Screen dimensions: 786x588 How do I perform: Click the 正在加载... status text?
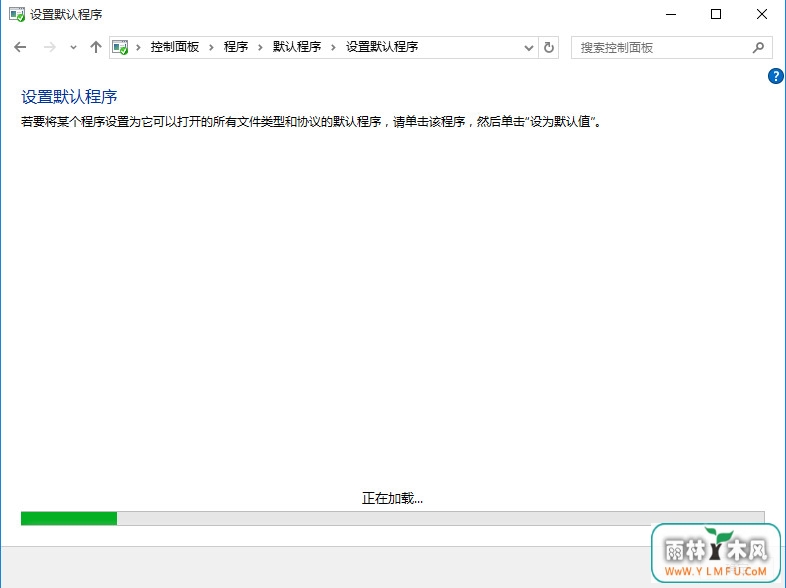click(x=392, y=498)
